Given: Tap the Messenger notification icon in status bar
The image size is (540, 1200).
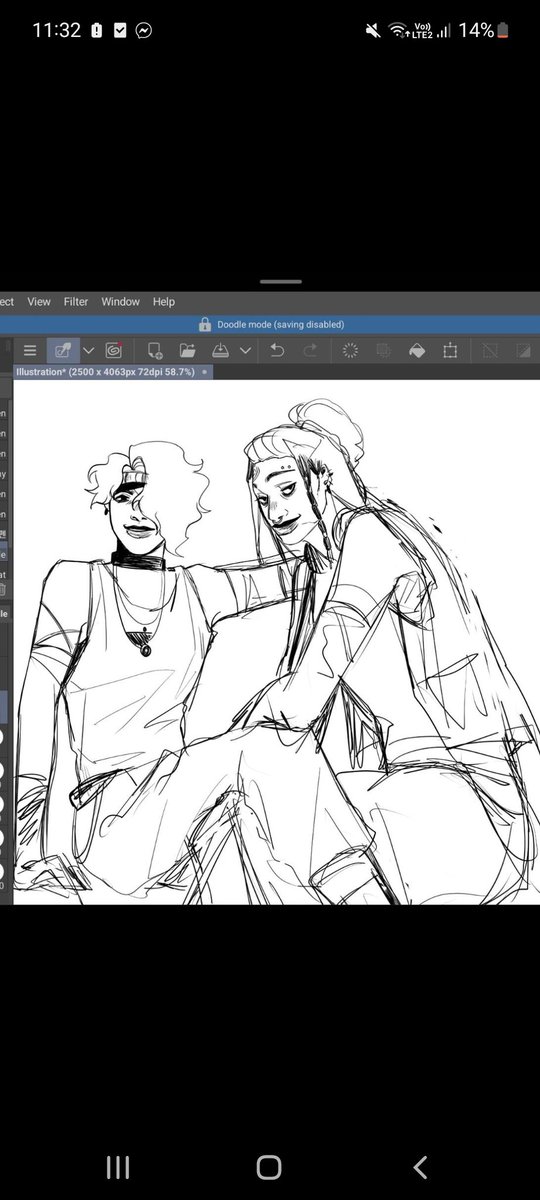Looking at the screenshot, I should point(145,31).
